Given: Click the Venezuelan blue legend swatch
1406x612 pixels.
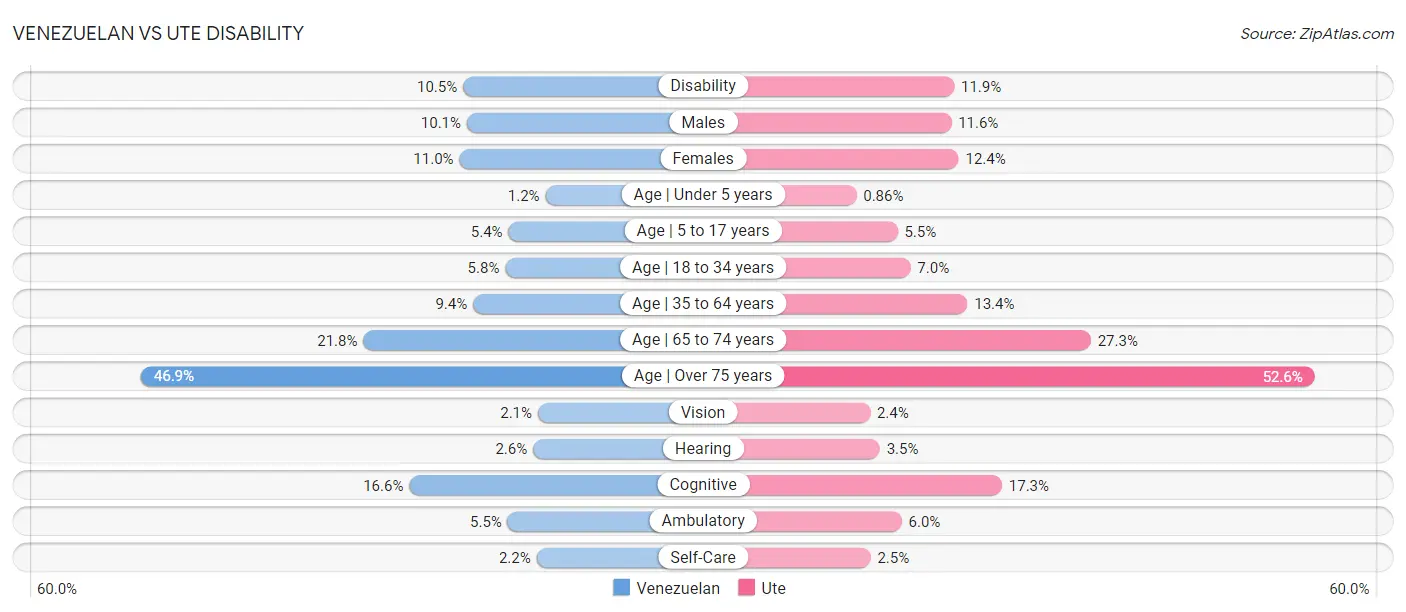Looking at the screenshot, I should [x=622, y=588].
